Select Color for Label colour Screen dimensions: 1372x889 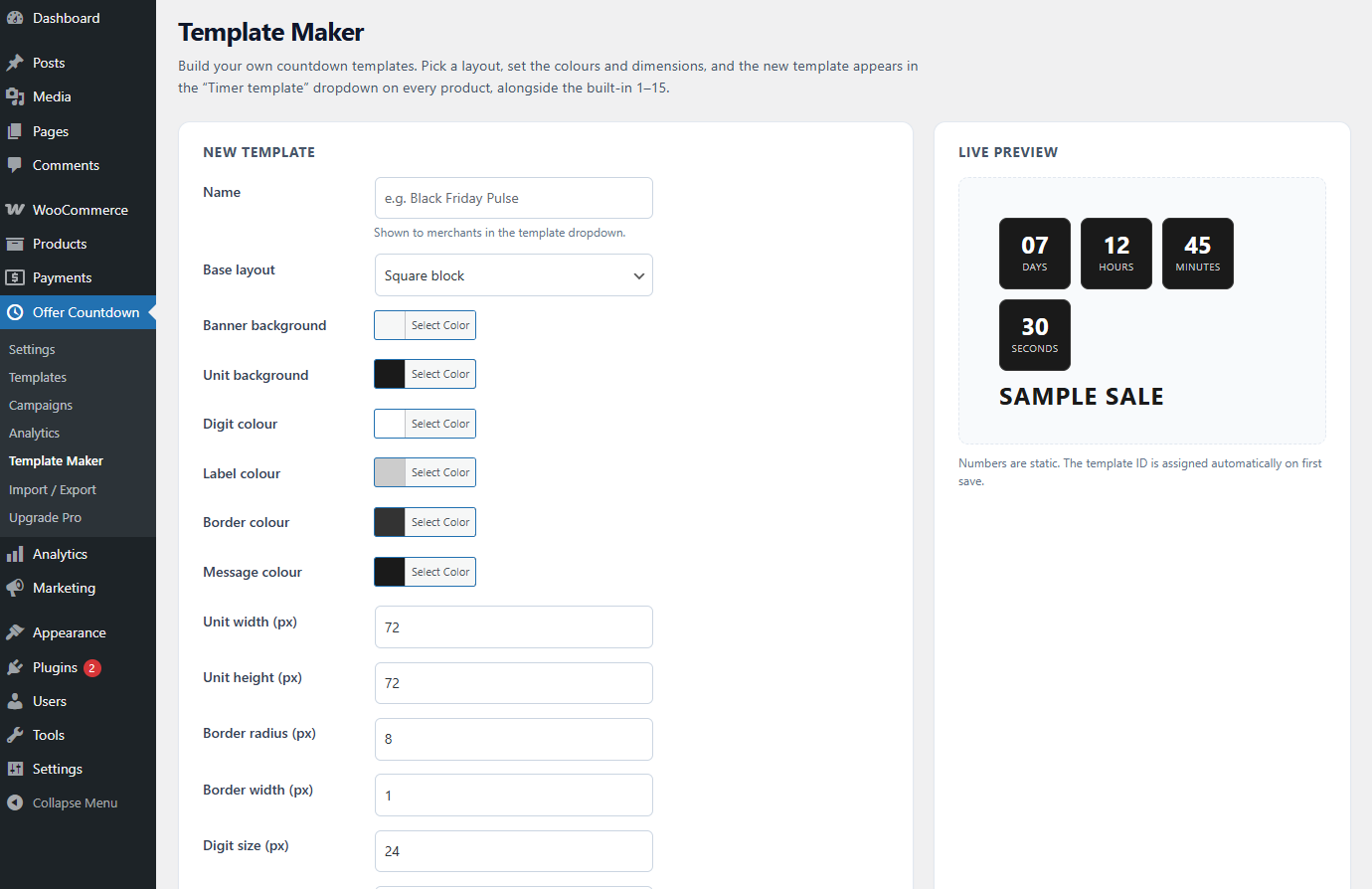[440, 472]
